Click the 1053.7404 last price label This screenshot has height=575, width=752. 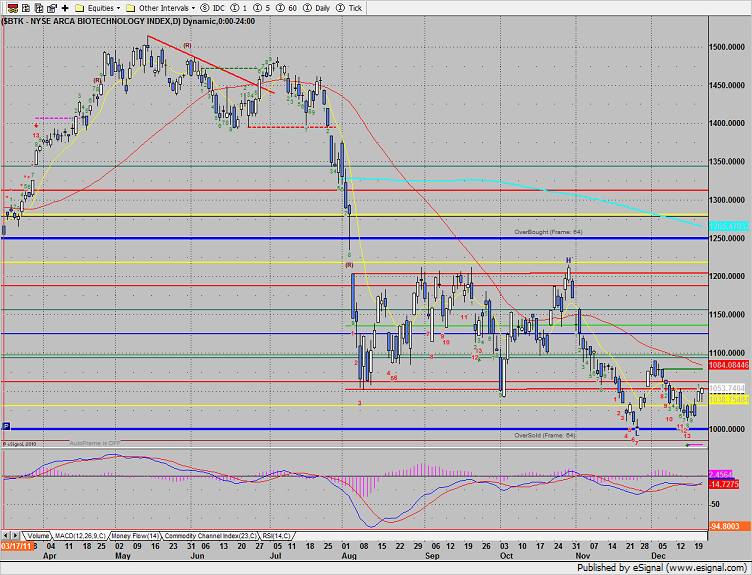tap(728, 388)
